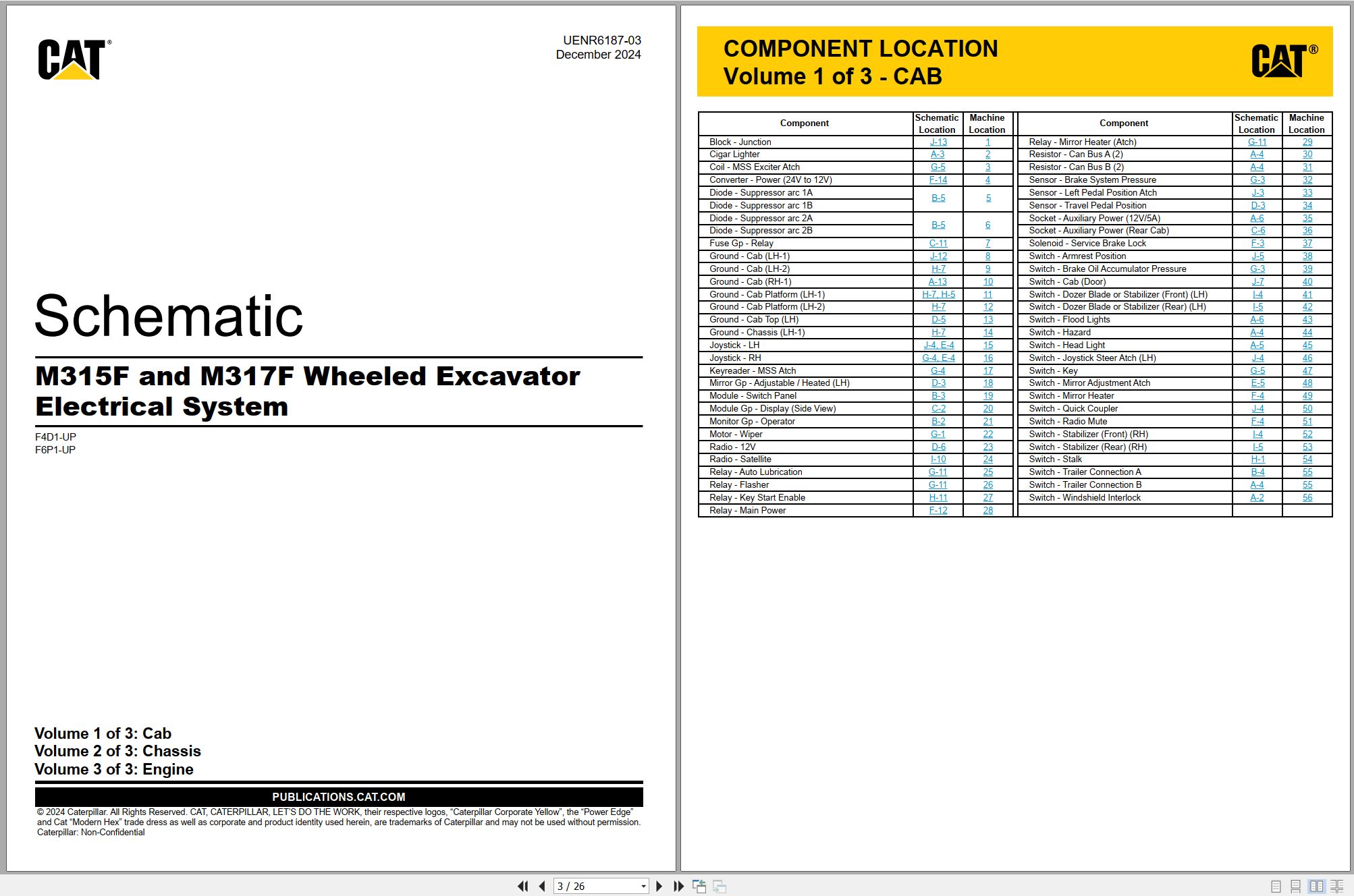Click B-2 link for Monitor Gp - Operator

[938, 422]
